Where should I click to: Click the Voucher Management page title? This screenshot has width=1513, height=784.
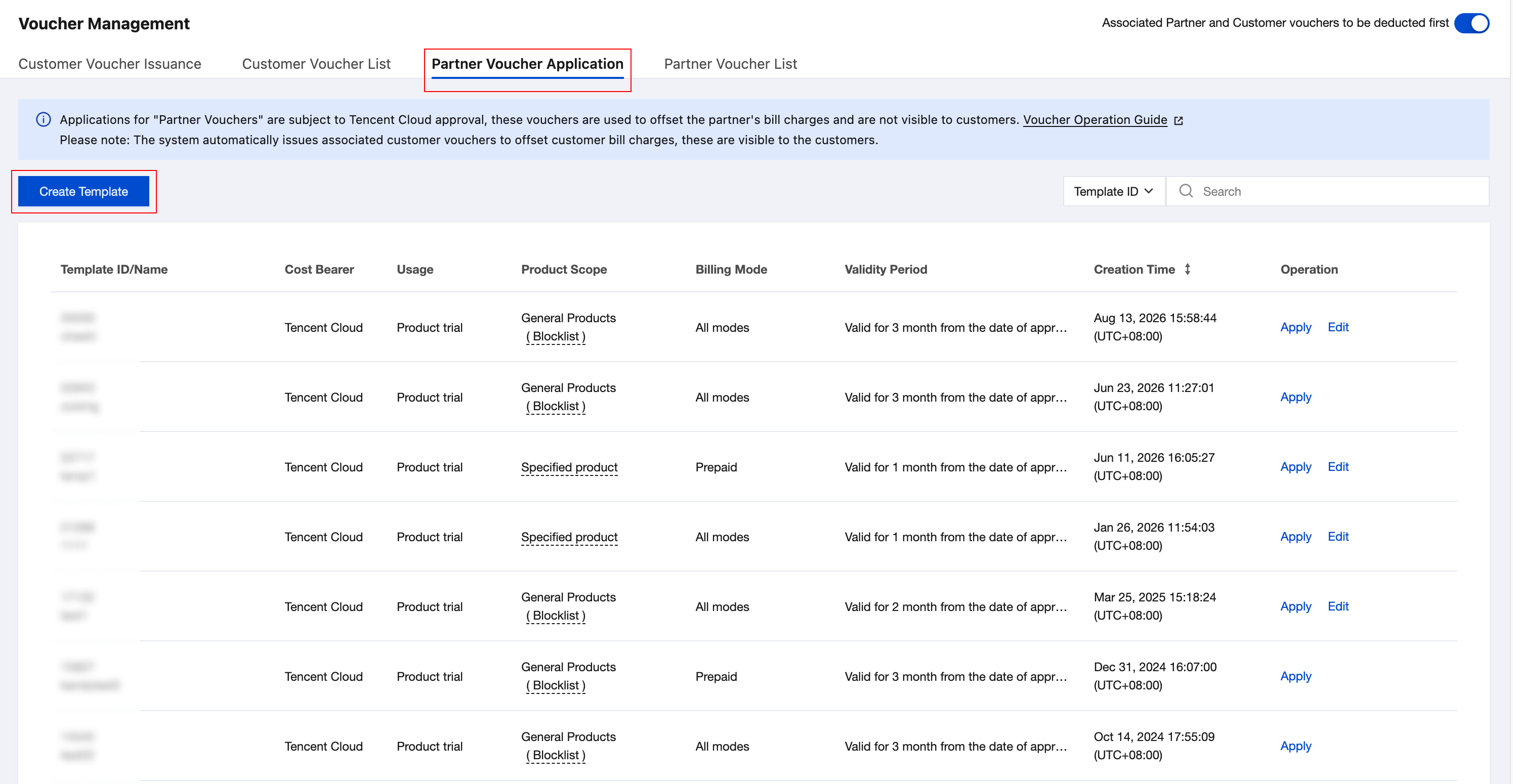point(104,23)
